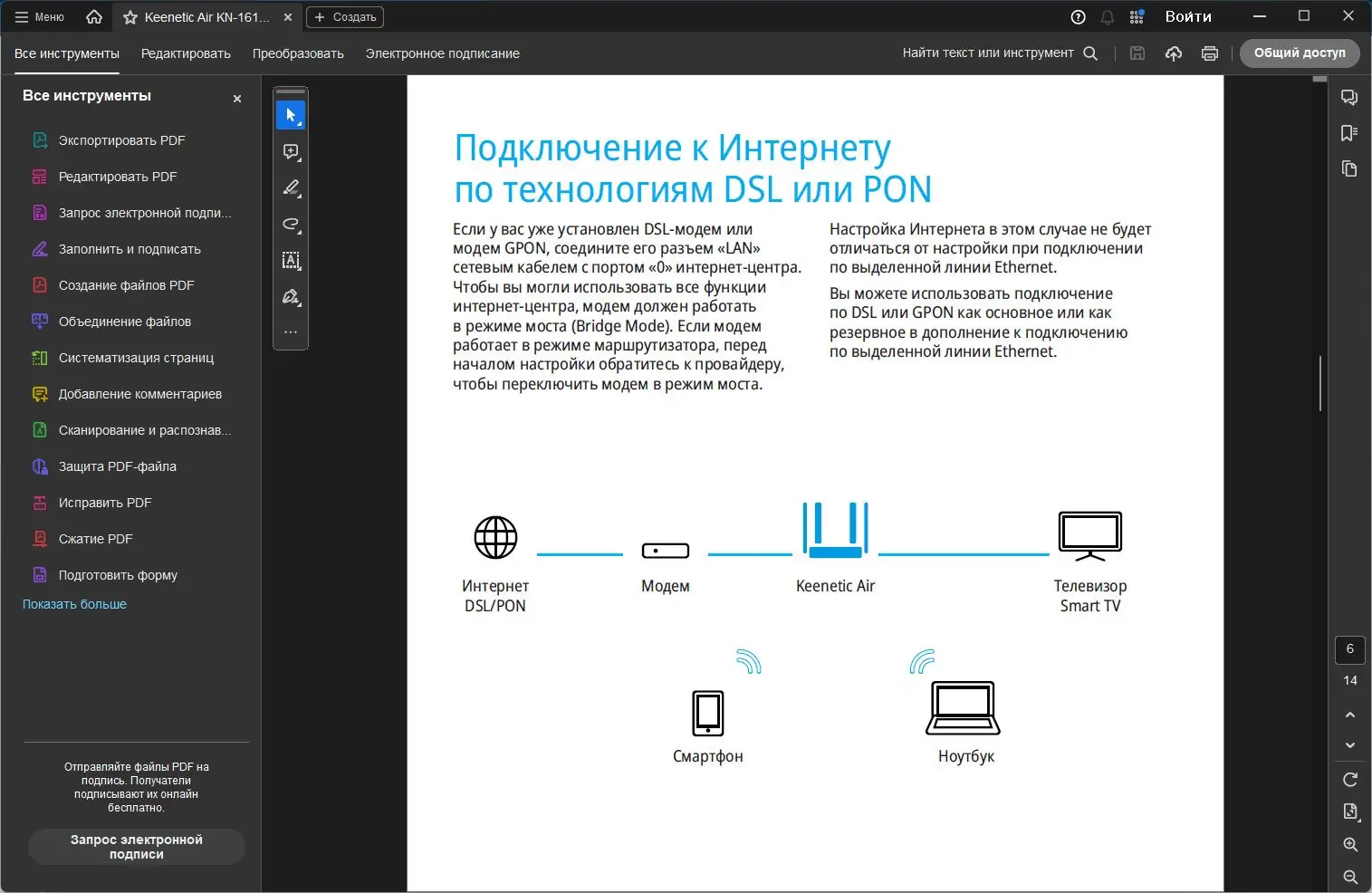Select the Draw freehand tool
This screenshot has height=893, width=1372.
point(291,224)
